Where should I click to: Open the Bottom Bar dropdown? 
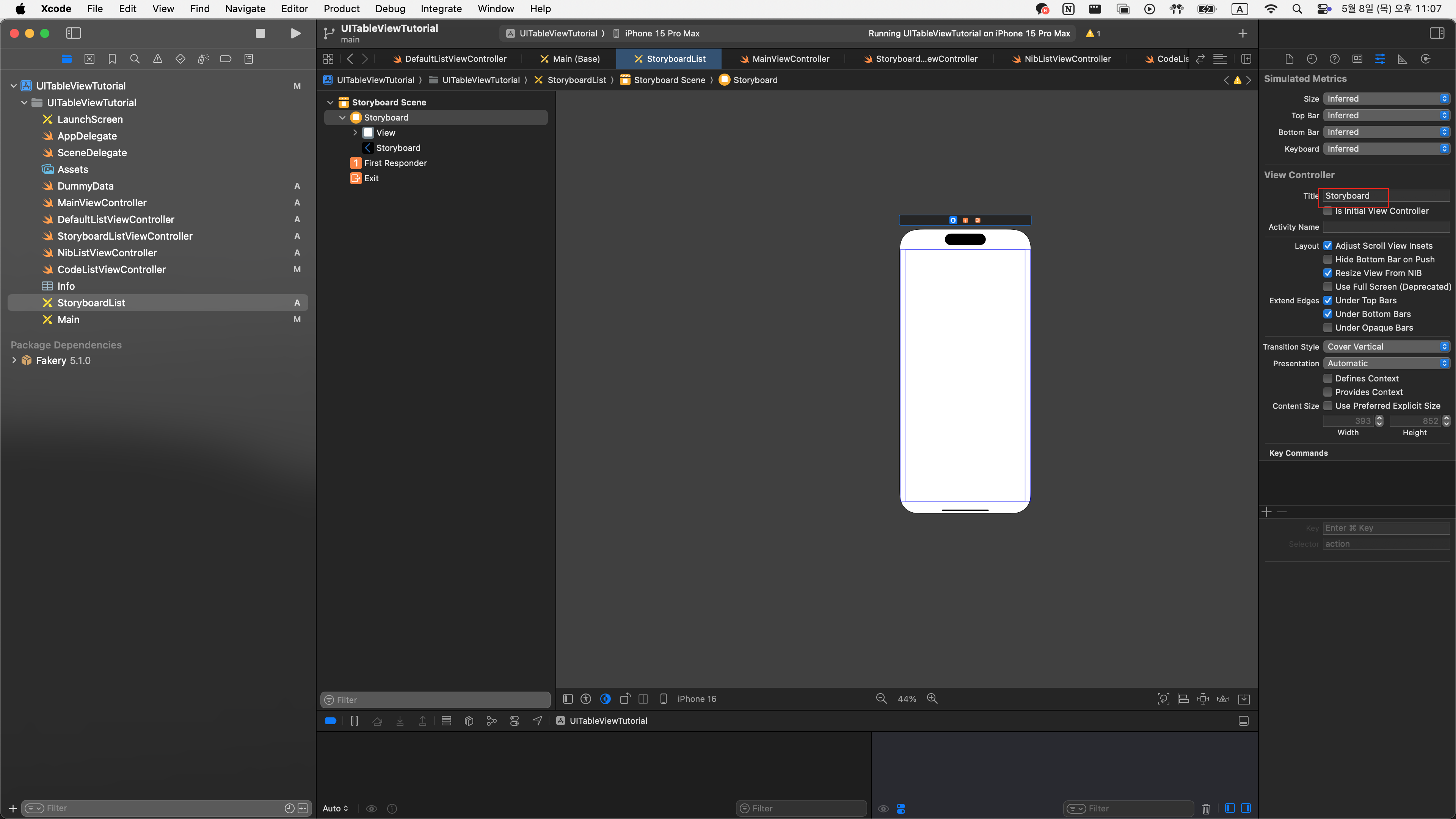coord(1386,132)
